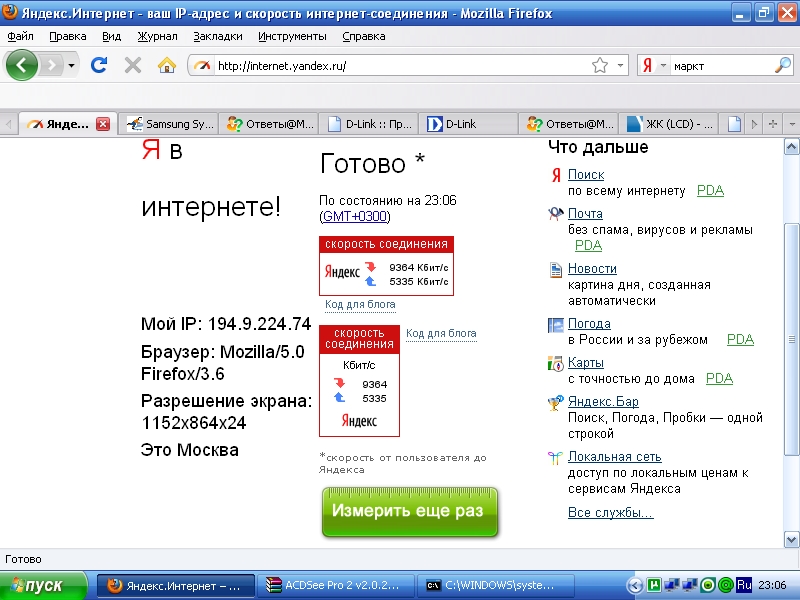Click the 'Все службы...' link
Image resolution: width=800 pixels, height=600 pixels.
[611, 512]
